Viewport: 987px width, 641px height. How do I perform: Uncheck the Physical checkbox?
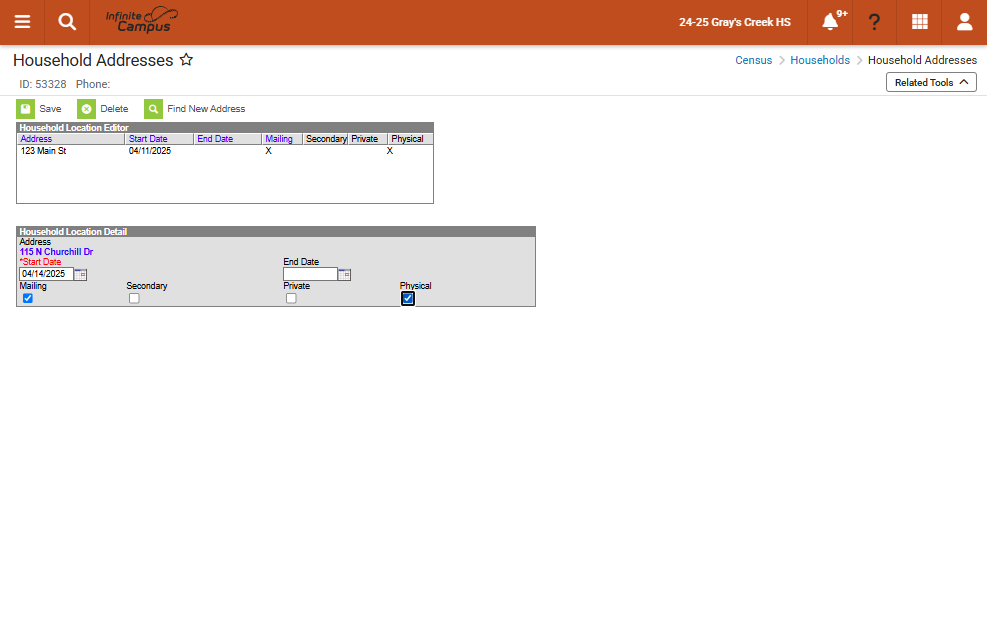click(x=408, y=298)
